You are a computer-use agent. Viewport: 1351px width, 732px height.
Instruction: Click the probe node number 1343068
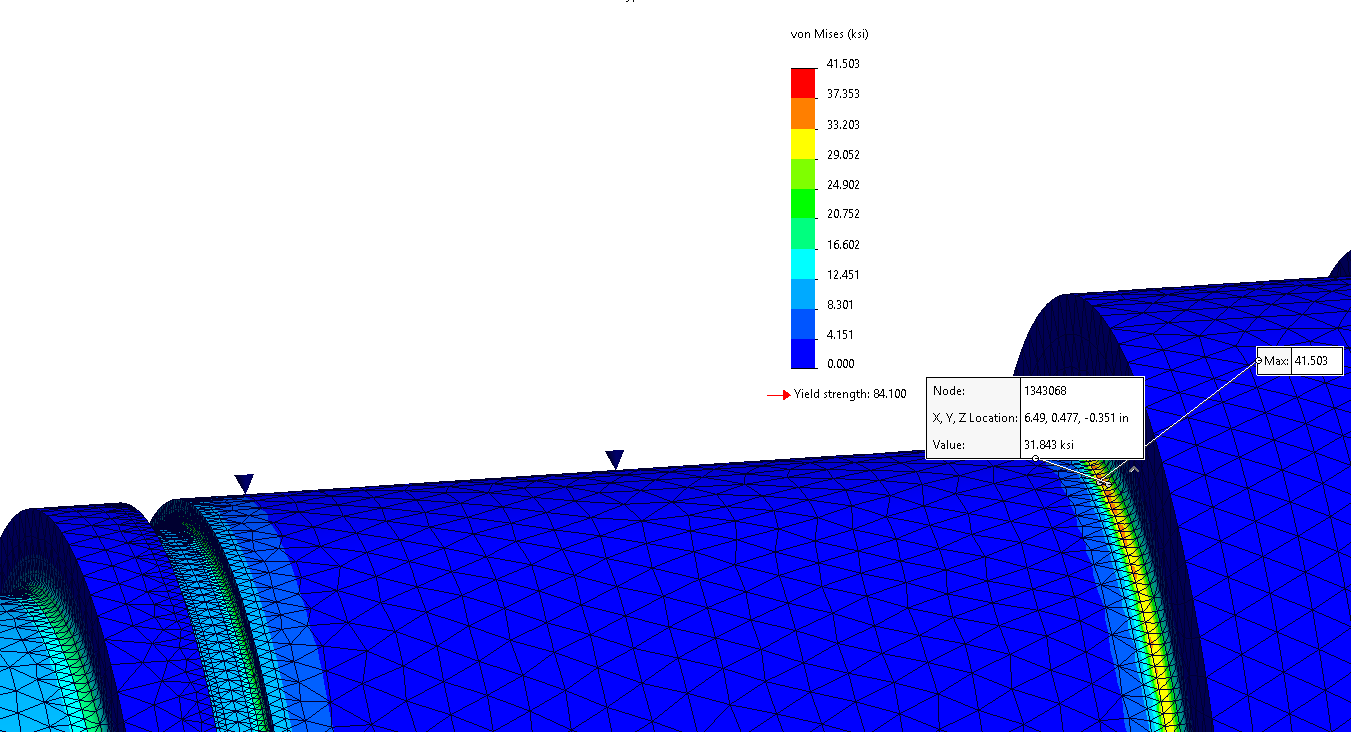click(1045, 391)
